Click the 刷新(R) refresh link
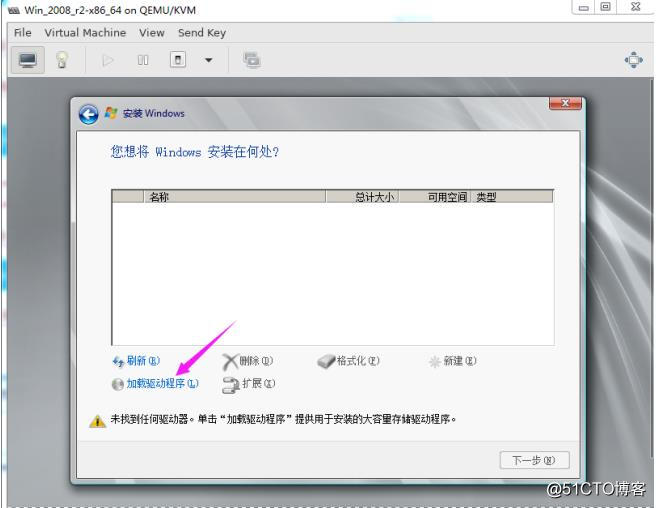Image resolution: width=656 pixels, height=508 pixels. coord(136,361)
